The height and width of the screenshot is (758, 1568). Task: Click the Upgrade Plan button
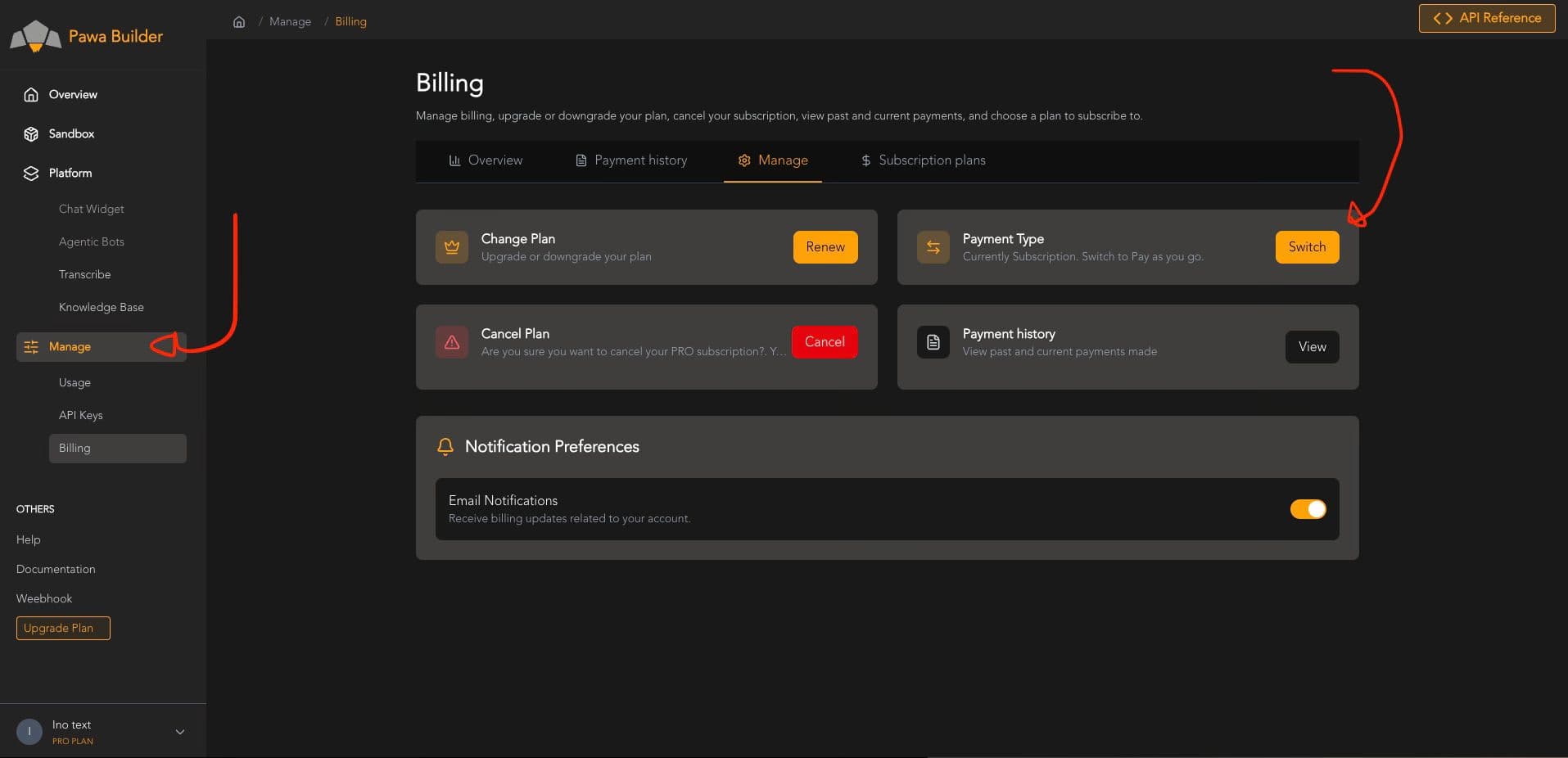click(63, 628)
